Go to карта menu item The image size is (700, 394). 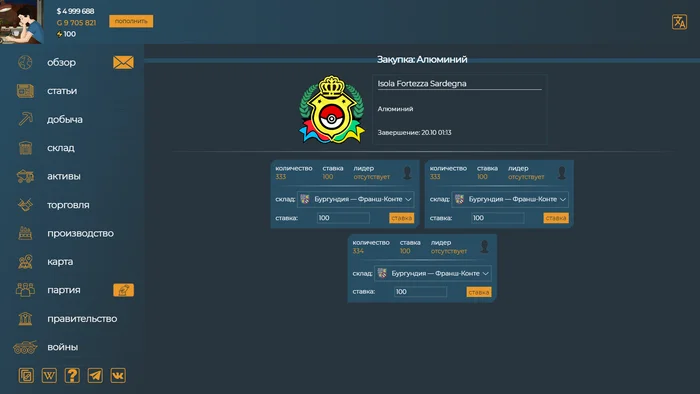click(60, 261)
